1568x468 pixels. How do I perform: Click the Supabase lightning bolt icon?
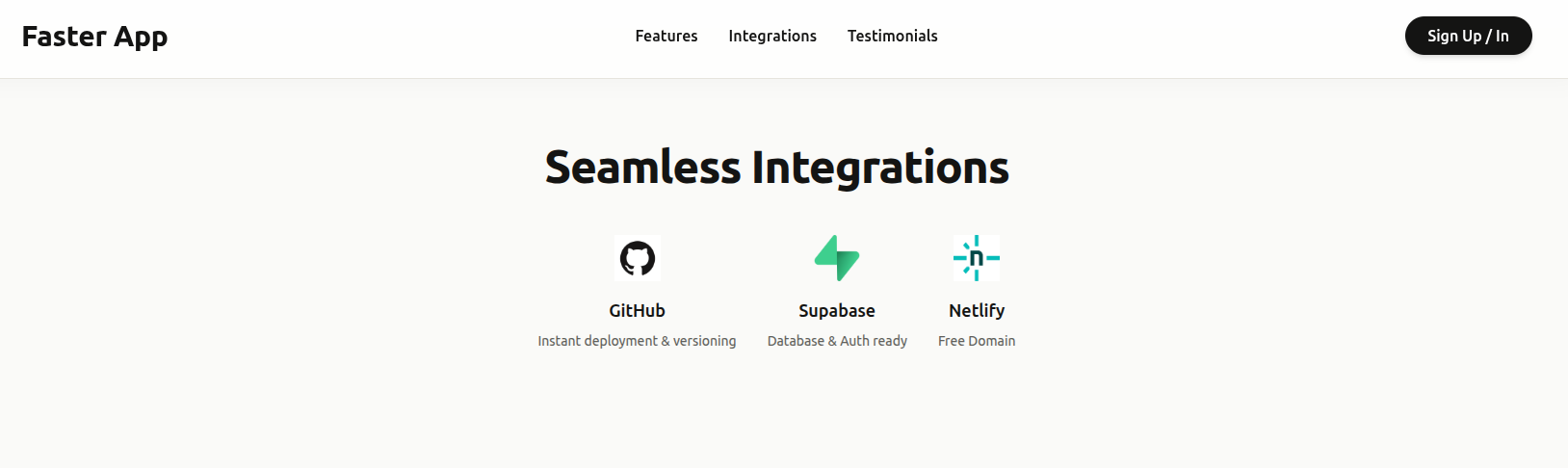point(837,258)
